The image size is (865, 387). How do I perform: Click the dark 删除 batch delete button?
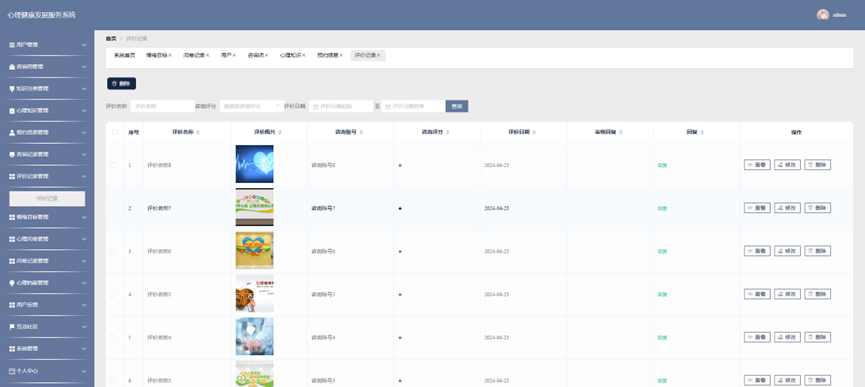pyautogui.click(x=121, y=84)
